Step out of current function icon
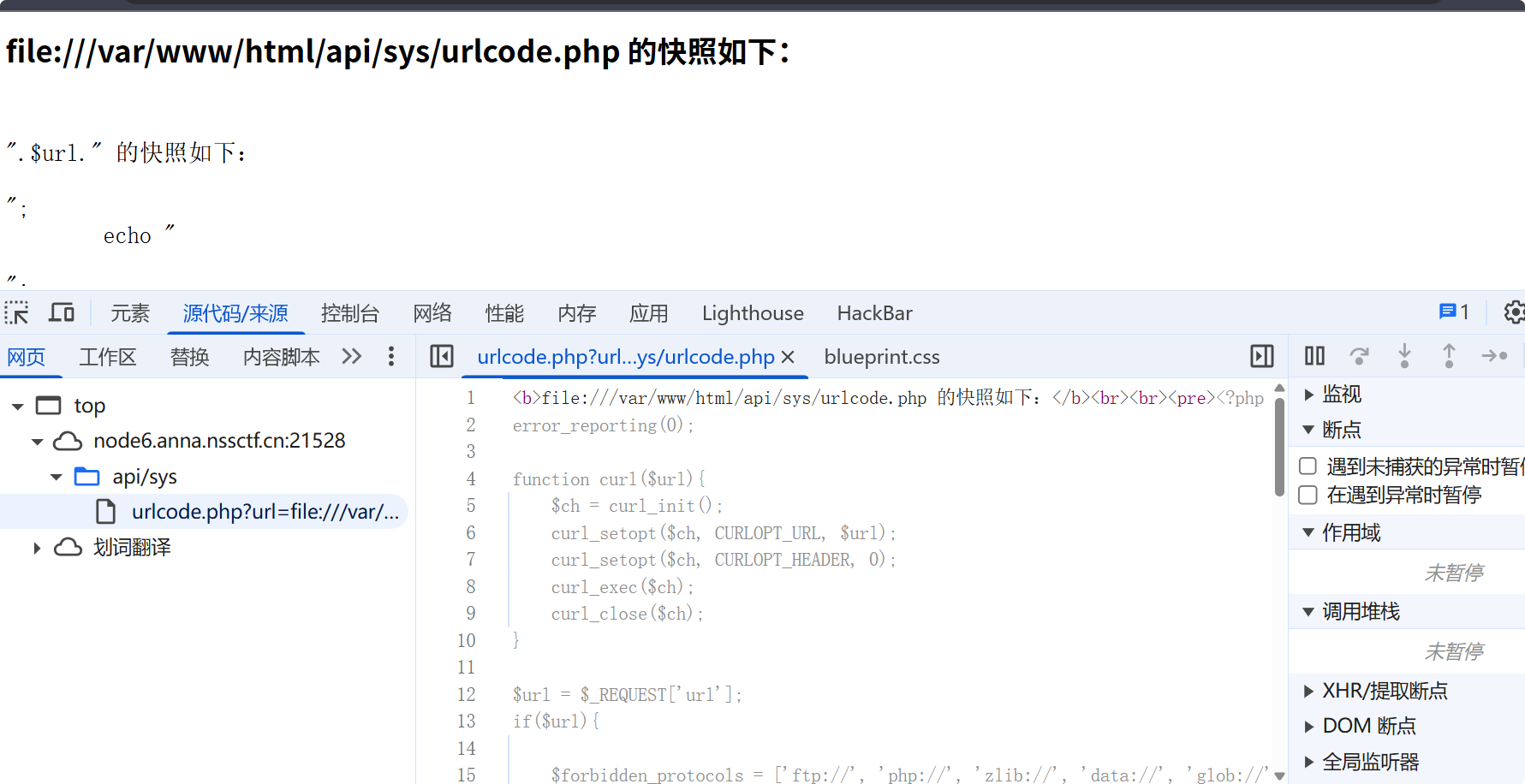This screenshot has height=784, width=1525. (x=1449, y=355)
